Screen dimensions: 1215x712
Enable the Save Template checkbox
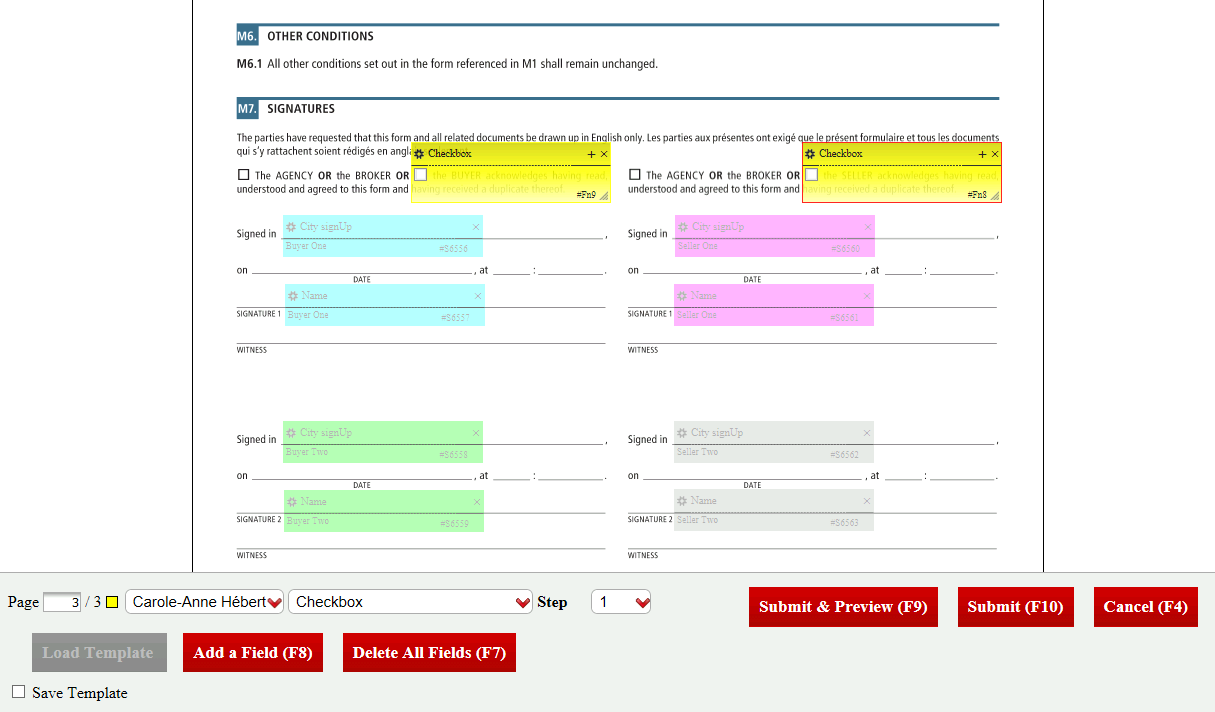[19, 692]
